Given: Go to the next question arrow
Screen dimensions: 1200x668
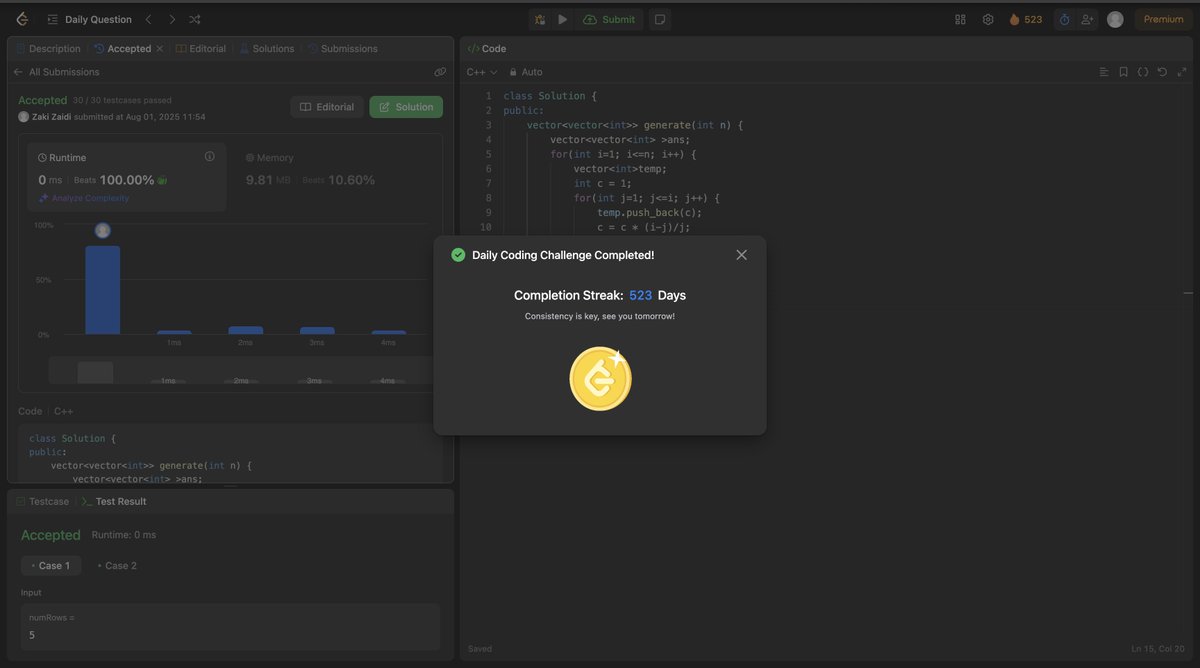Looking at the screenshot, I should [x=172, y=19].
